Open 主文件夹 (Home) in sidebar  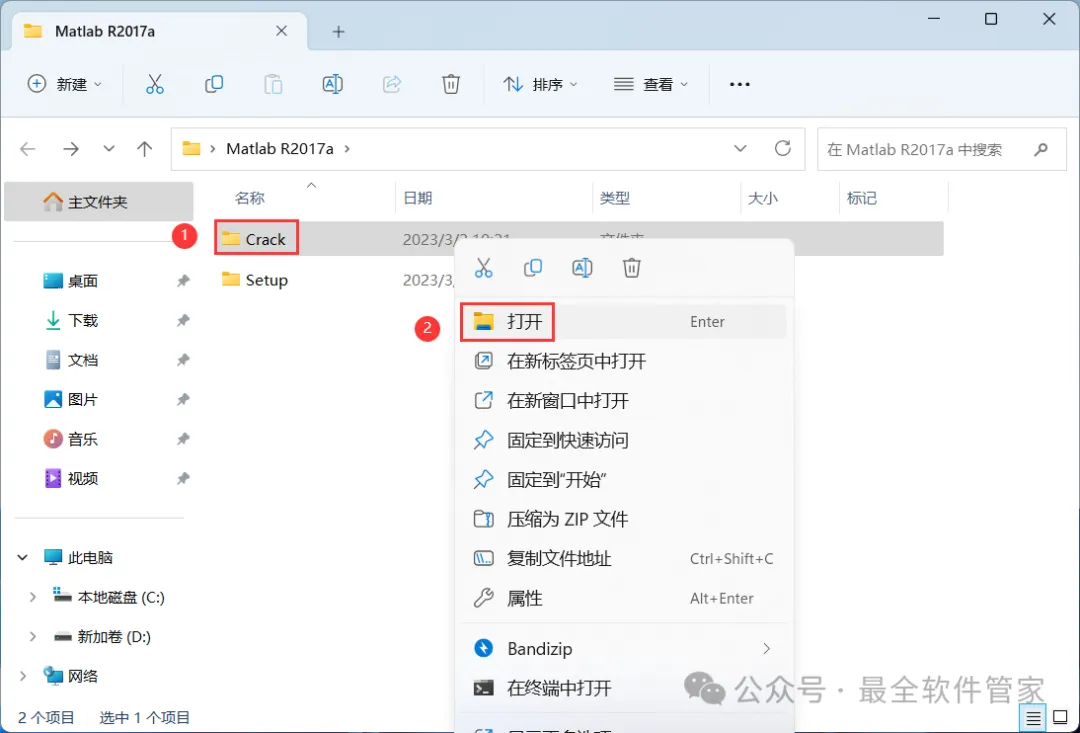(98, 202)
